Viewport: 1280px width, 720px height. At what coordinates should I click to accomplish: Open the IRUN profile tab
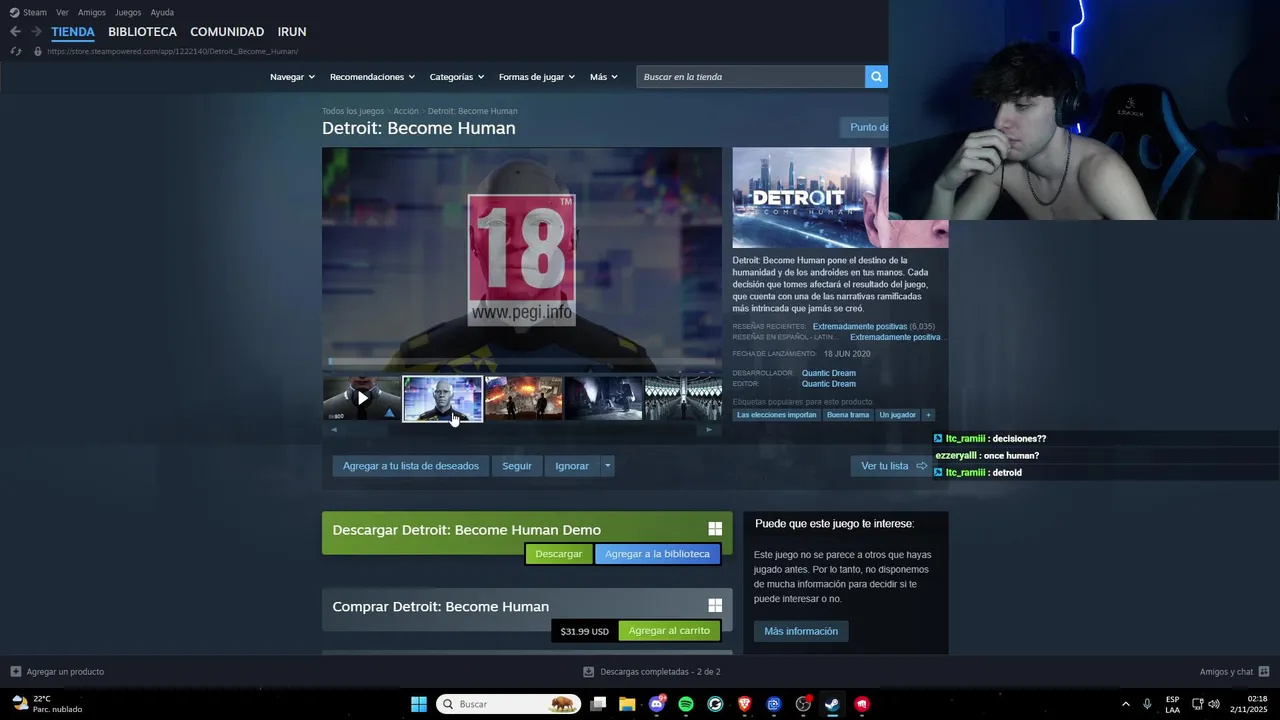coord(292,32)
